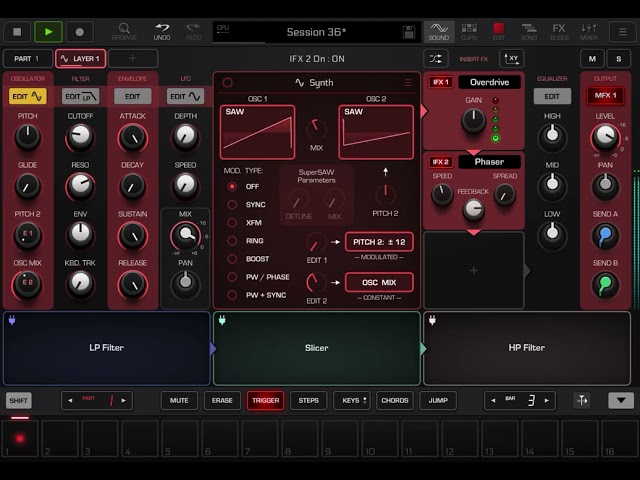Open the Synth panel menu icon

tap(408, 83)
